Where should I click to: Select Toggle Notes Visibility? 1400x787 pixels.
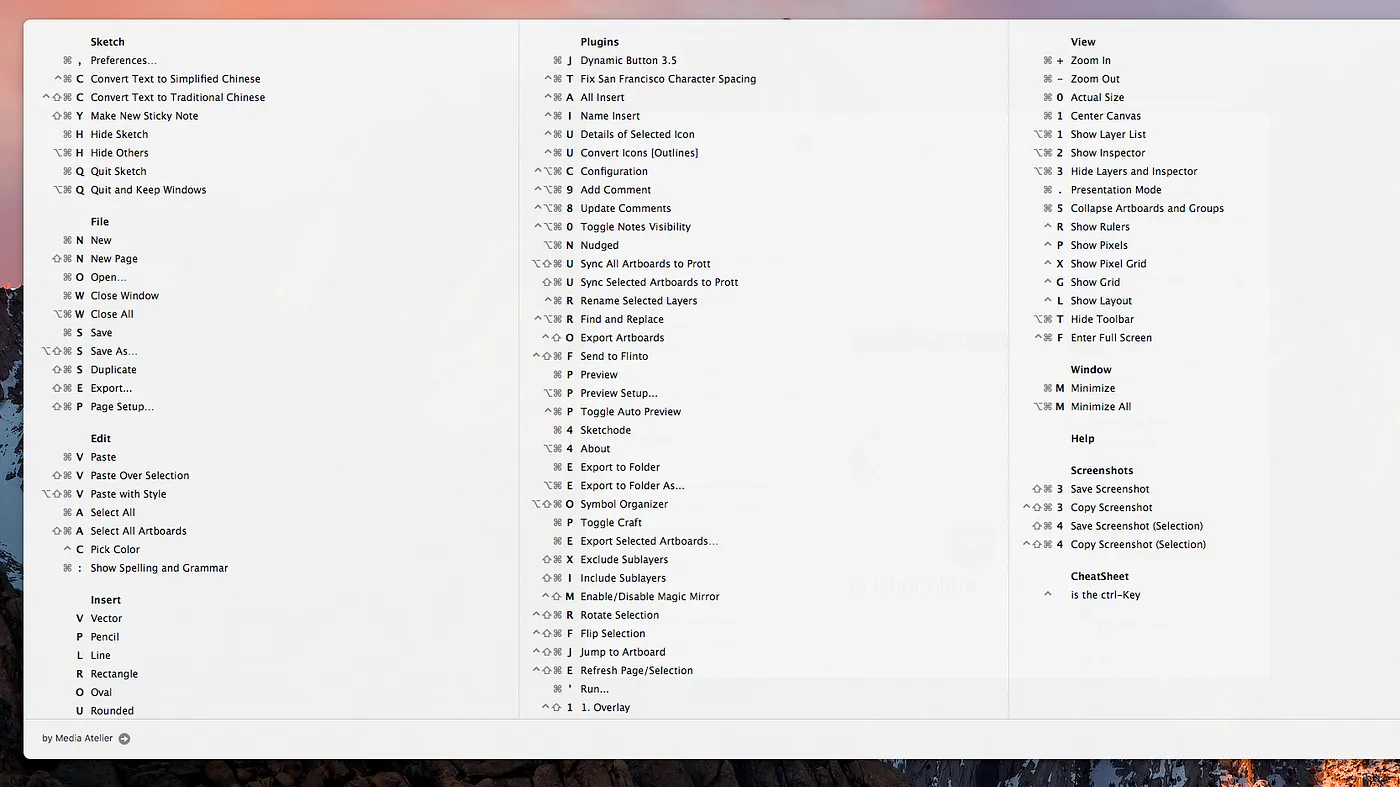click(635, 227)
